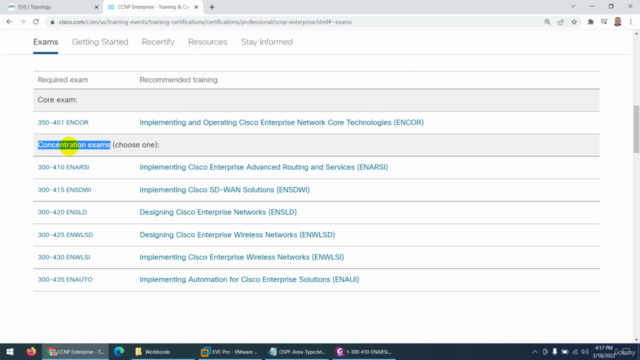Open Implementing Cisco Enterprise Wireless Networks link
Screen dimensions: 640x360
242,257
